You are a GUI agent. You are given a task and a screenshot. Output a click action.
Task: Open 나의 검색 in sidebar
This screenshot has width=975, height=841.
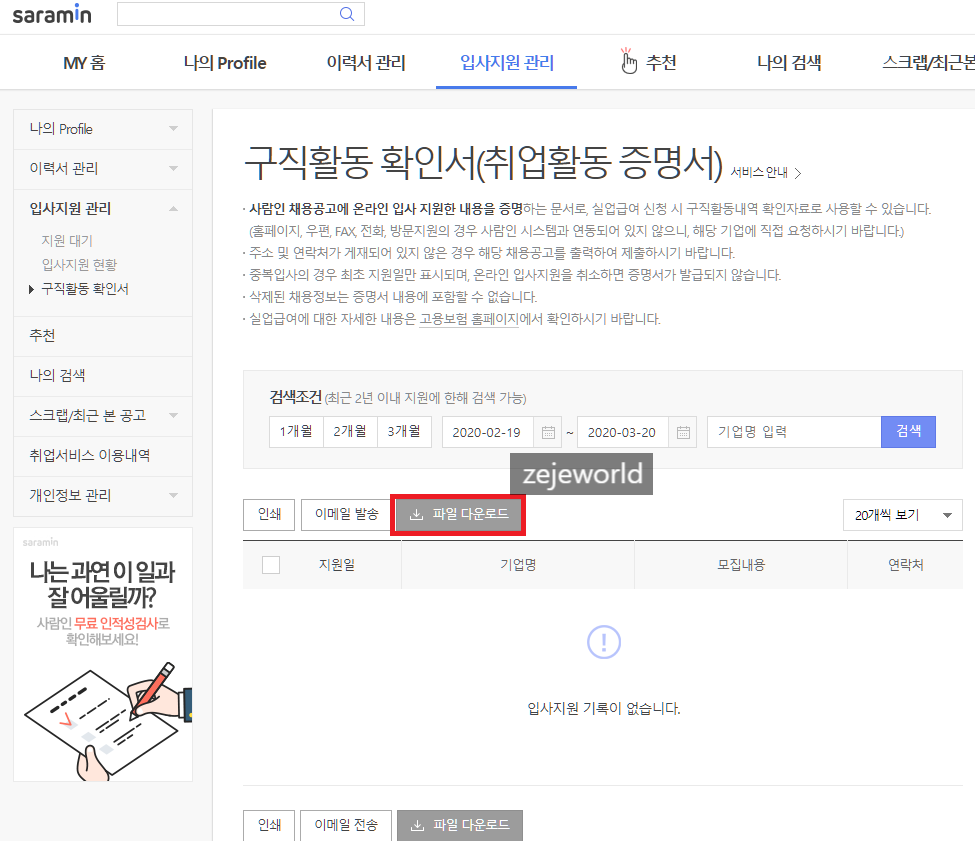coord(103,376)
